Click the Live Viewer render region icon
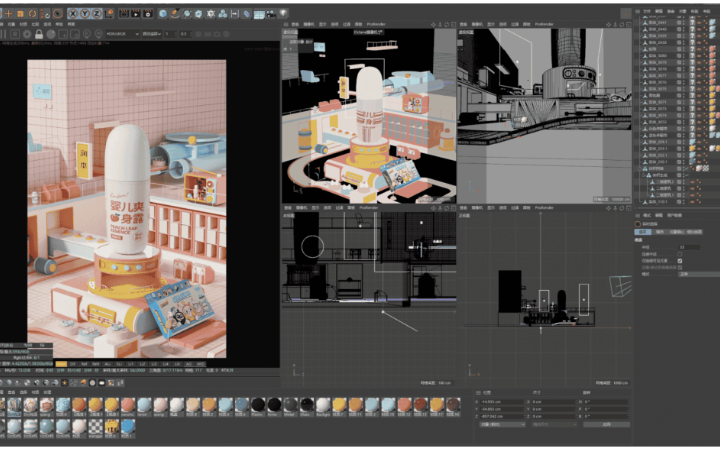This screenshot has height=450, width=720. pos(63,34)
